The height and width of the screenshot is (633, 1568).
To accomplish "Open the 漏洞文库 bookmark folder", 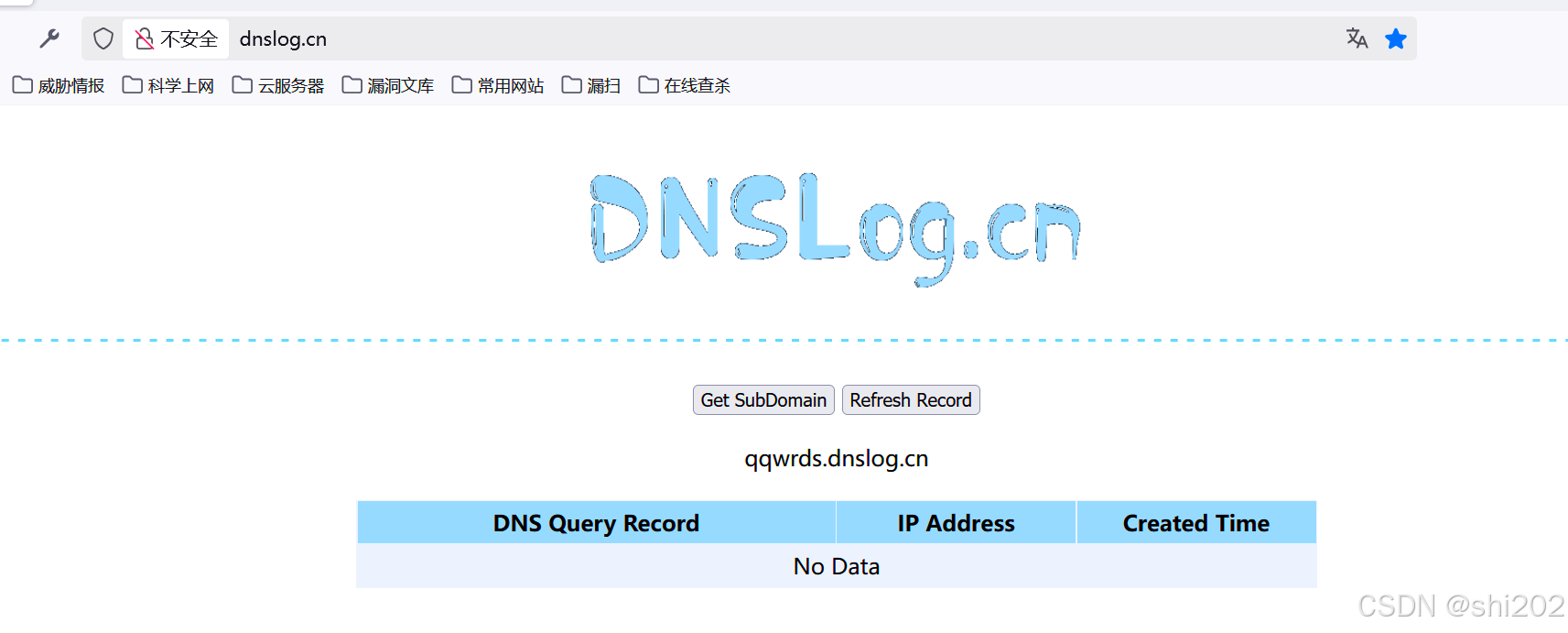I will coord(388,85).
